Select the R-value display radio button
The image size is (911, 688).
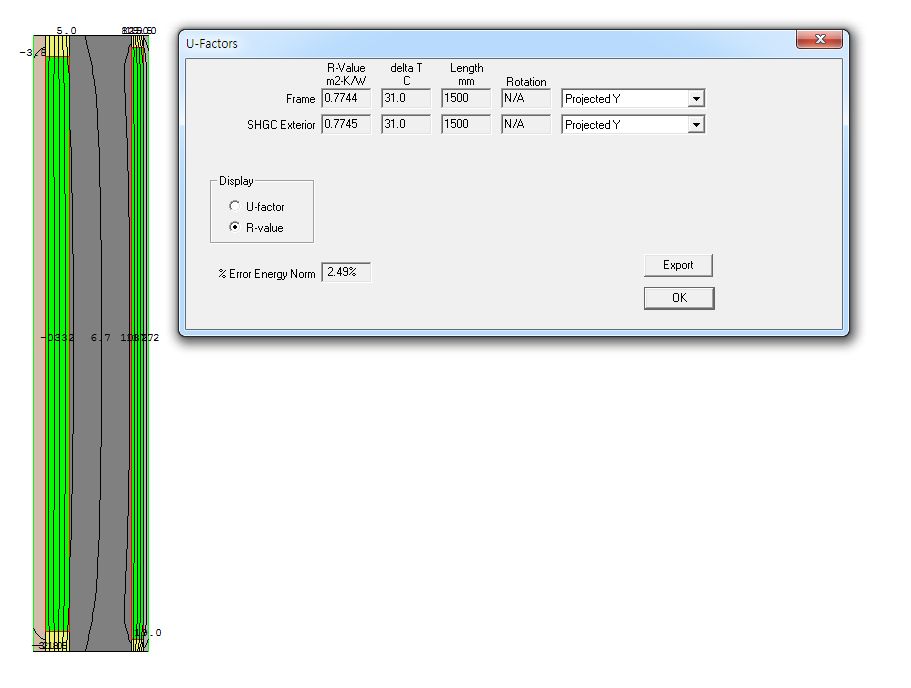pos(235,228)
